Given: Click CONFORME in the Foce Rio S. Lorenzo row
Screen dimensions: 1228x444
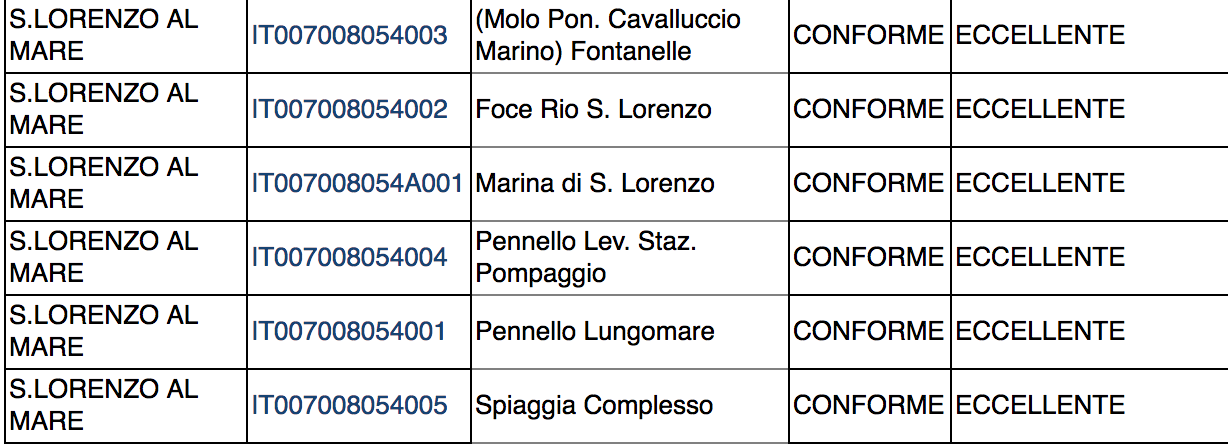Looking at the screenshot, I should pos(868,109).
